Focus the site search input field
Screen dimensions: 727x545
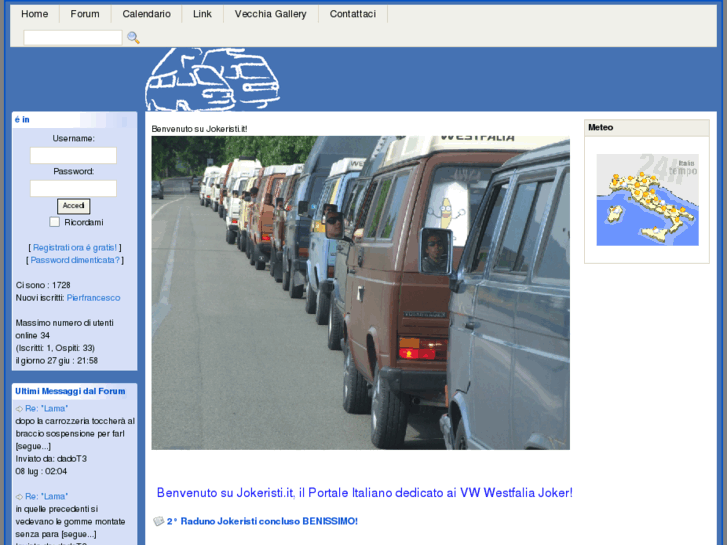[73, 38]
